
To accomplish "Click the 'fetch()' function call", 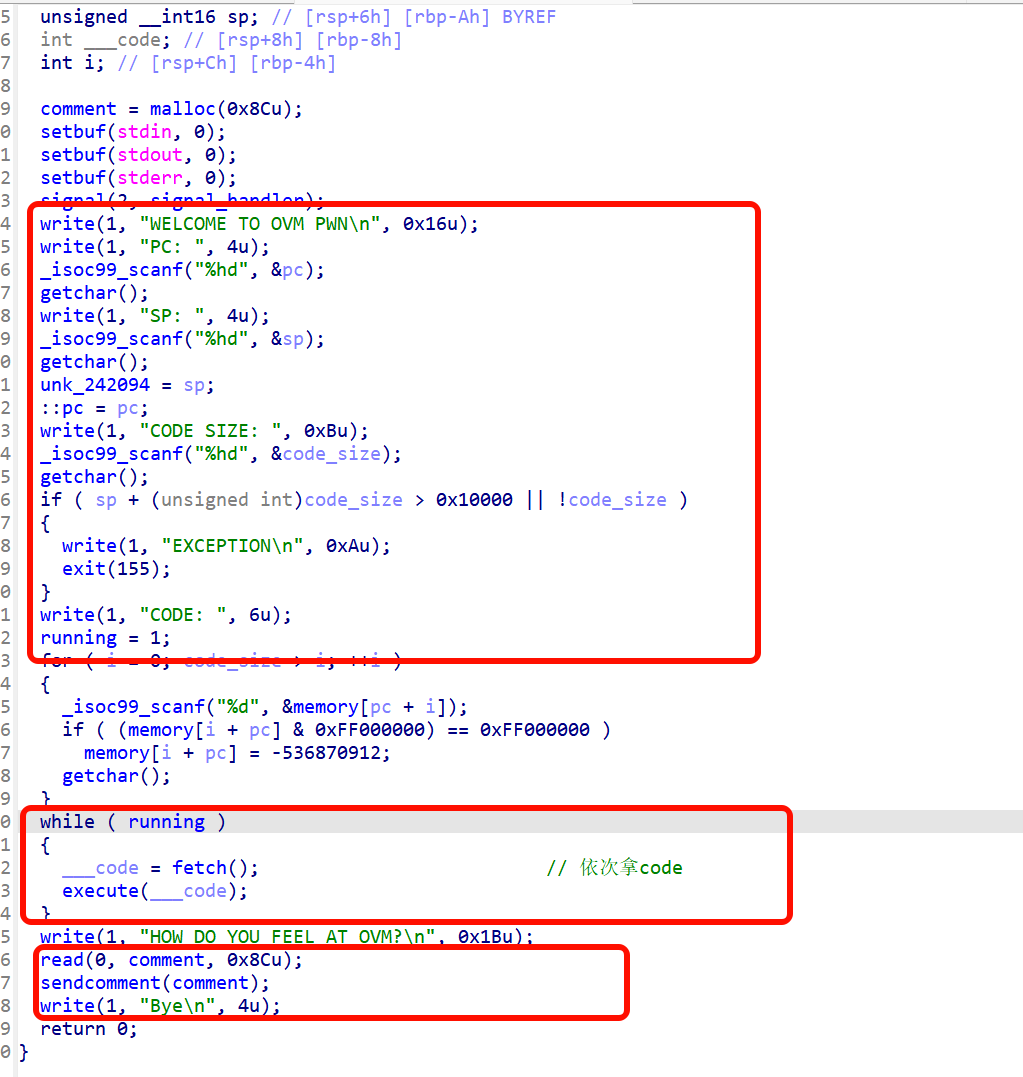I will point(210,868).
